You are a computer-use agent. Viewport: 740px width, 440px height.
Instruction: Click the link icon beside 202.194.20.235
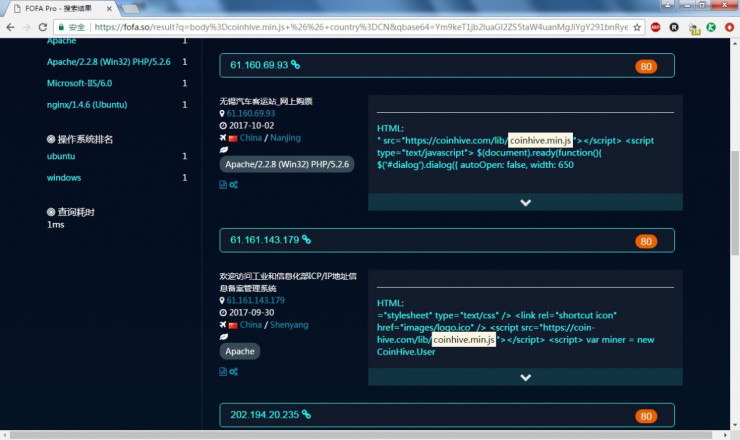tap(306, 414)
